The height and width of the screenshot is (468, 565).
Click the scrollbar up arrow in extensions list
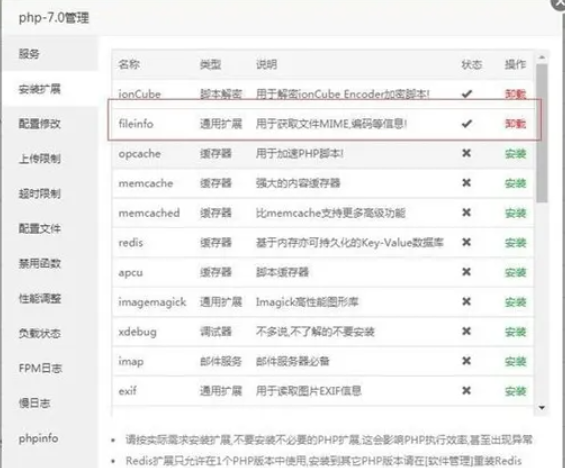(x=542, y=57)
